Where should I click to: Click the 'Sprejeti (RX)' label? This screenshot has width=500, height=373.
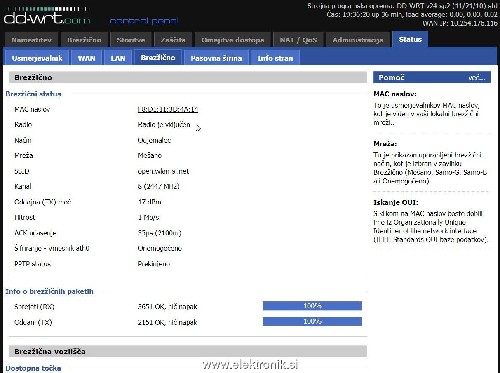pos(34,307)
